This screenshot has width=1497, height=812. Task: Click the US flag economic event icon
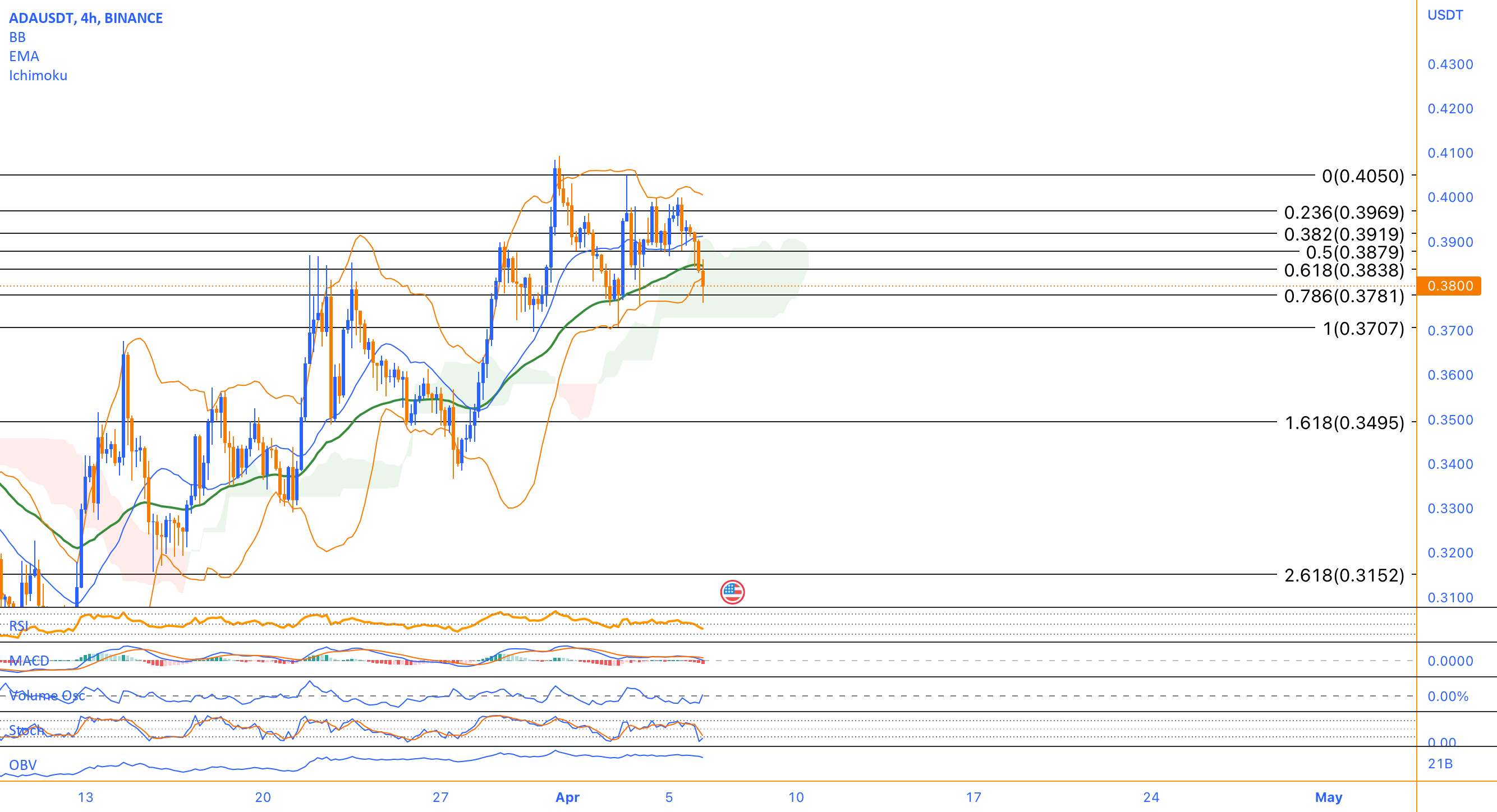pos(732,592)
